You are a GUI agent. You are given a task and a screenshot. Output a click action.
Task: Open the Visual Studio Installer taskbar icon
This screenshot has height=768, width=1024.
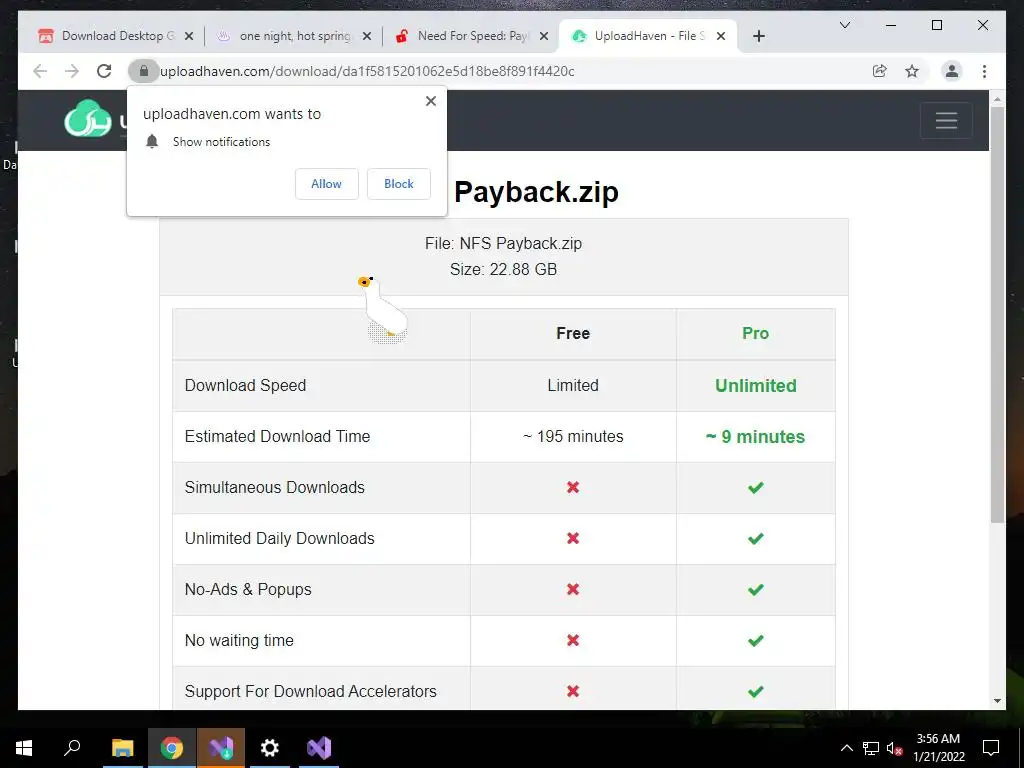pos(221,748)
